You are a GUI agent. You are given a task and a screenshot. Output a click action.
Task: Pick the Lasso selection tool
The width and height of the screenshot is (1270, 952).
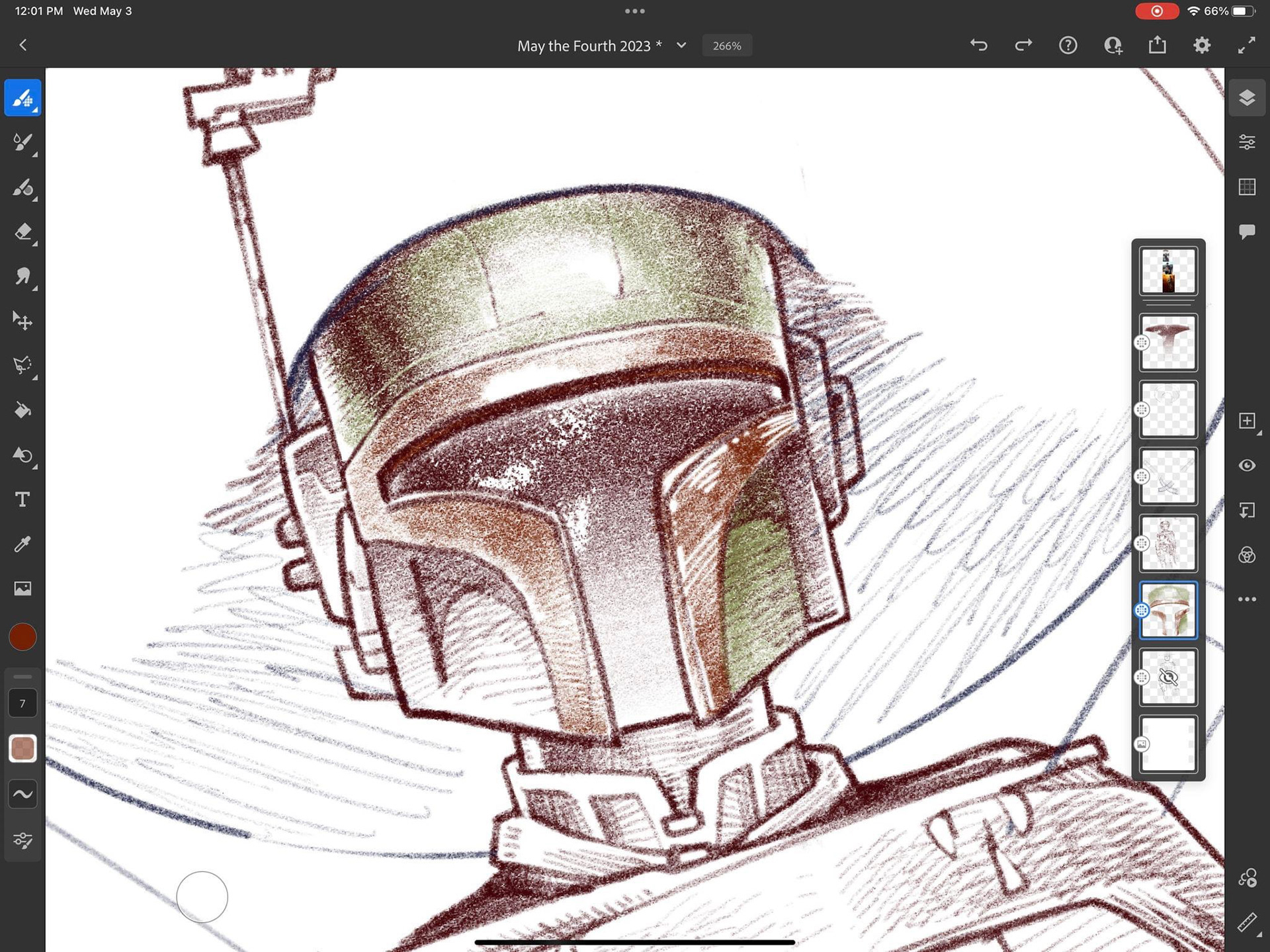click(22, 366)
